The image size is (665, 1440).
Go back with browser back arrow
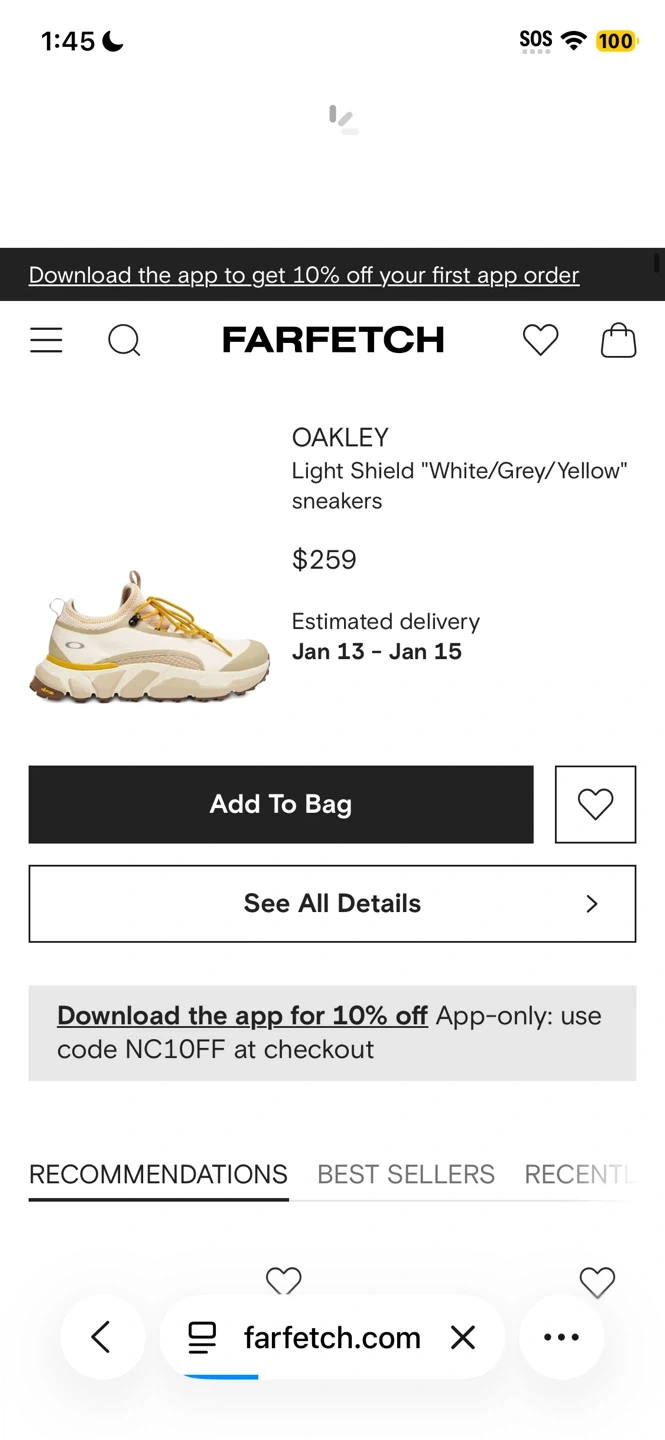(101, 1337)
